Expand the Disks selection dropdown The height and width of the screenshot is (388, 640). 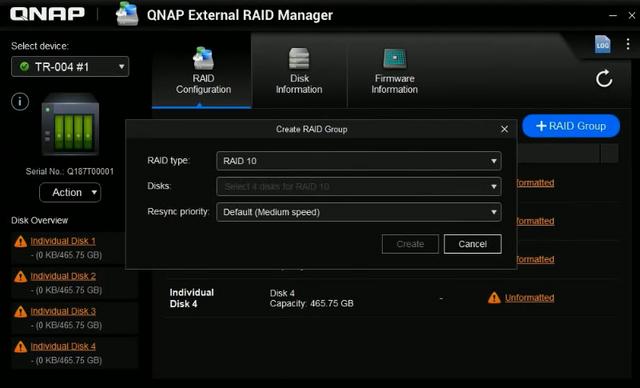pyautogui.click(x=359, y=186)
